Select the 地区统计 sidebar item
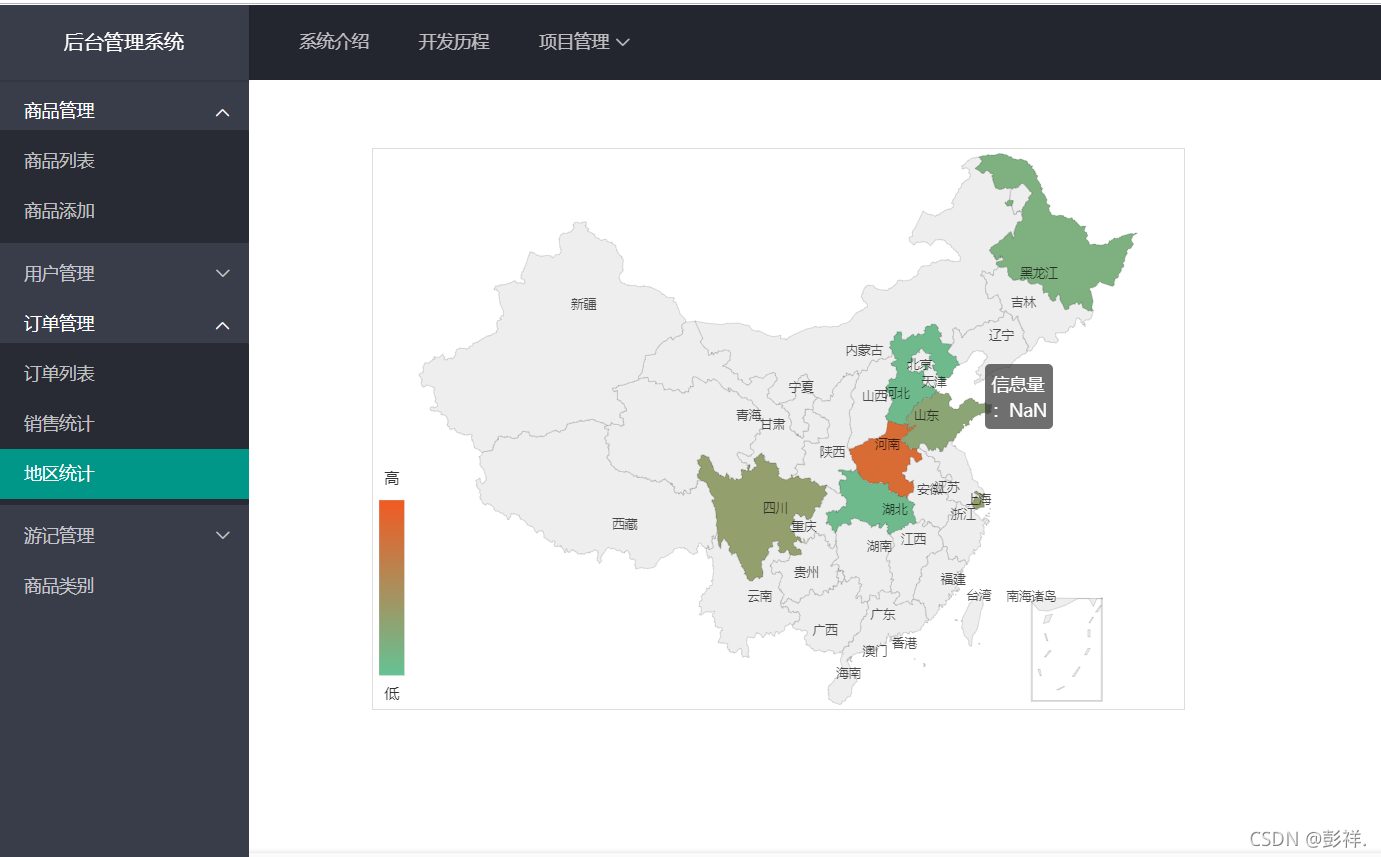The width and height of the screenshot is (1381, 857). [124, 474]
